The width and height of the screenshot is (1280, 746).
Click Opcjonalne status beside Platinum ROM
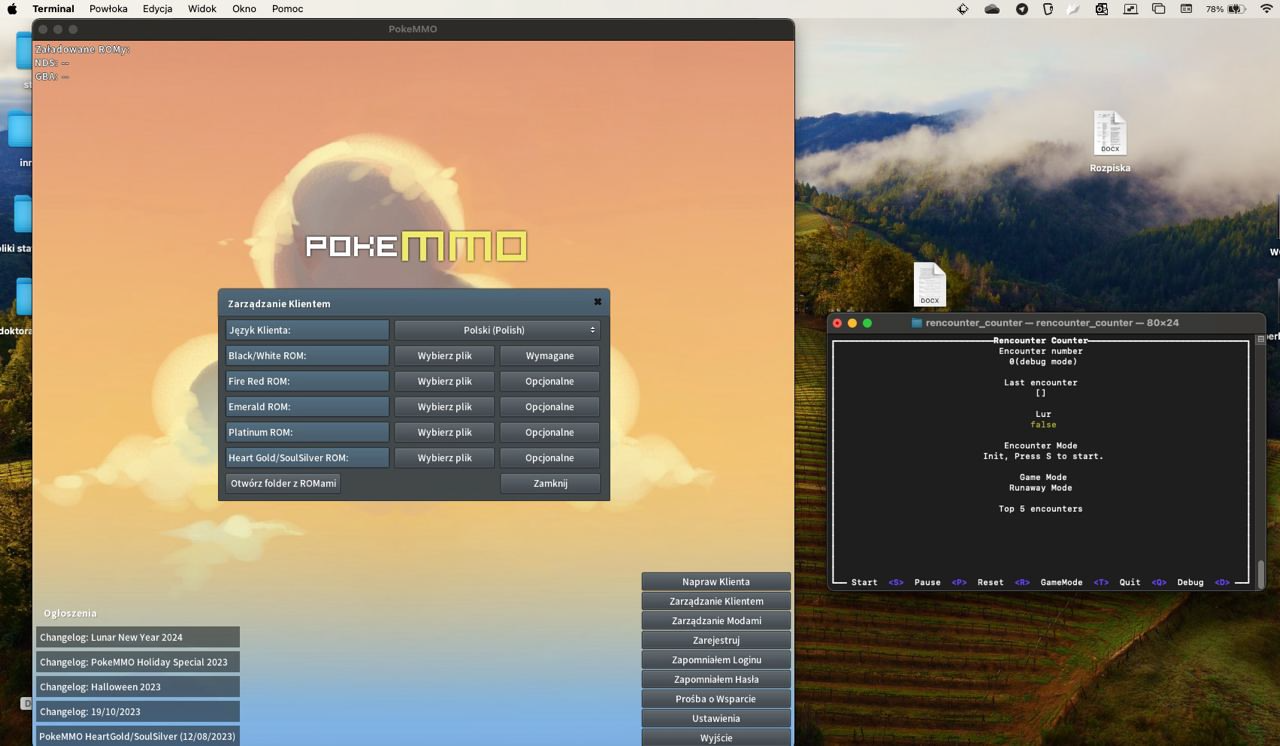click(550, 432)
